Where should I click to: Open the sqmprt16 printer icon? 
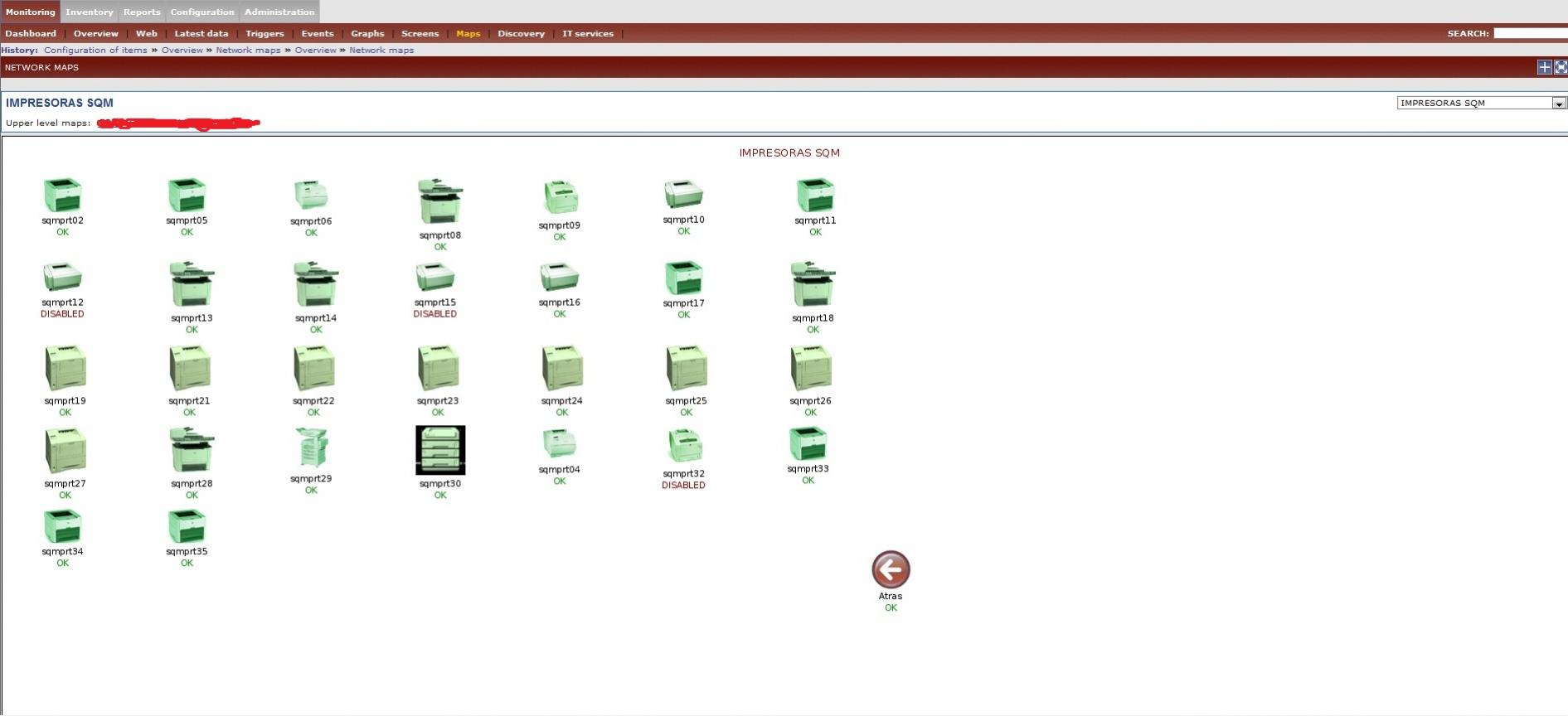click(560, 277)
